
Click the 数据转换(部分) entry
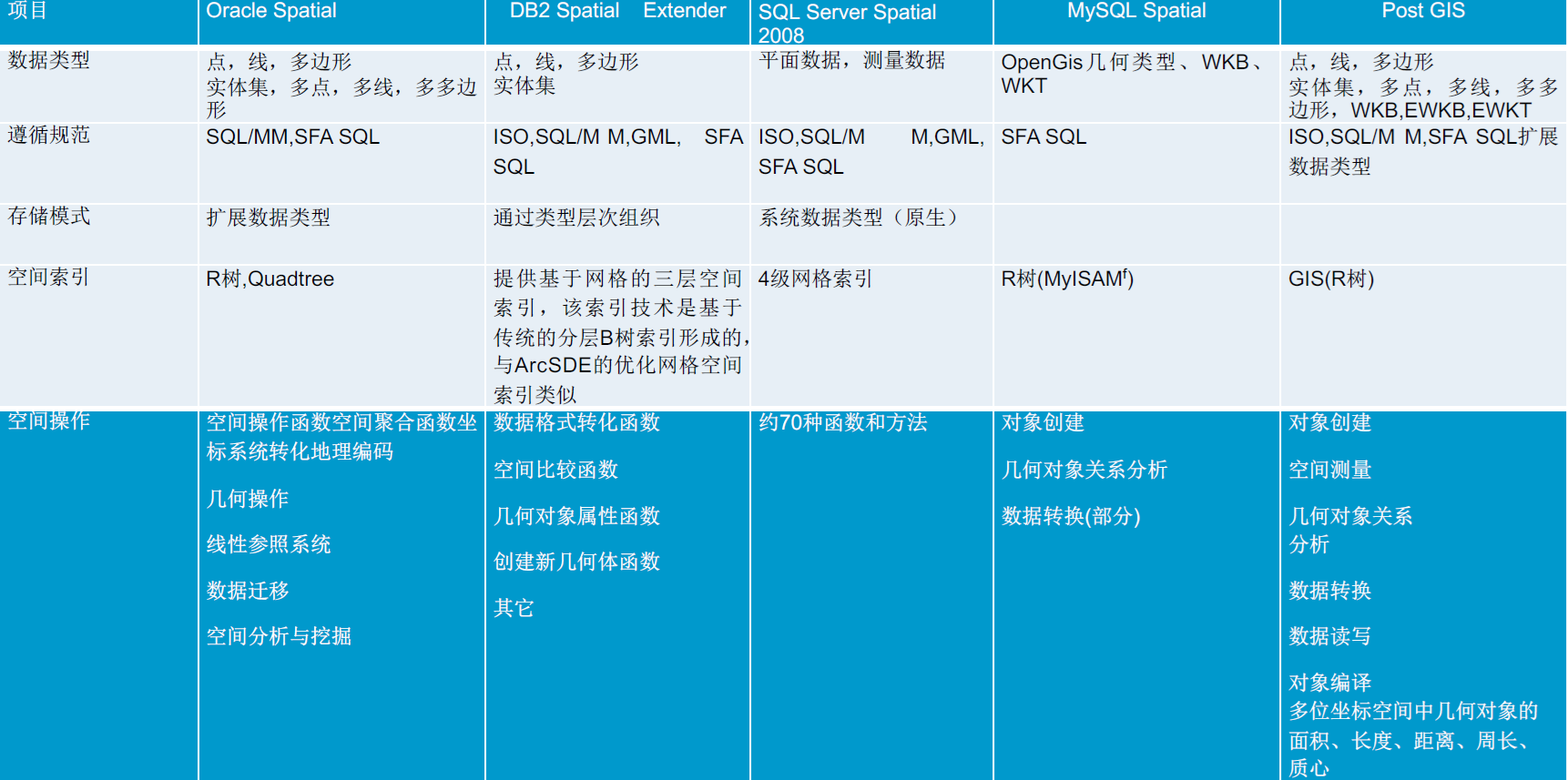[x=1071, y=516]
